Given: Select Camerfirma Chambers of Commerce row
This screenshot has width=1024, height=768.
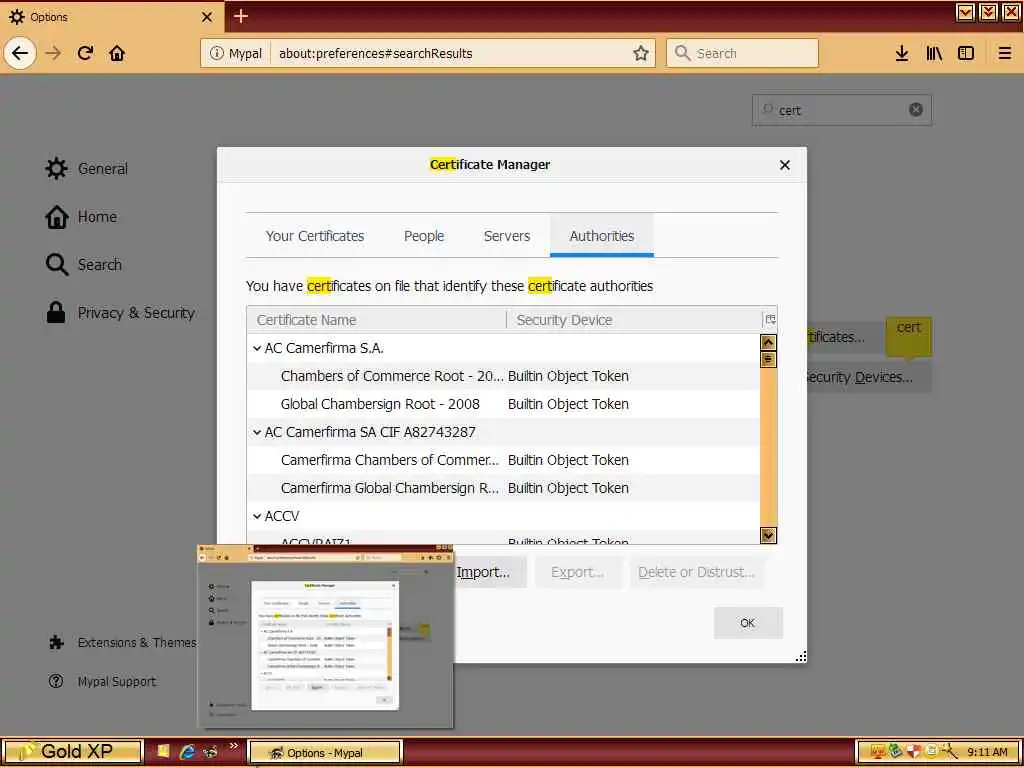Looking at the screenshot, I should click(503, 460).
